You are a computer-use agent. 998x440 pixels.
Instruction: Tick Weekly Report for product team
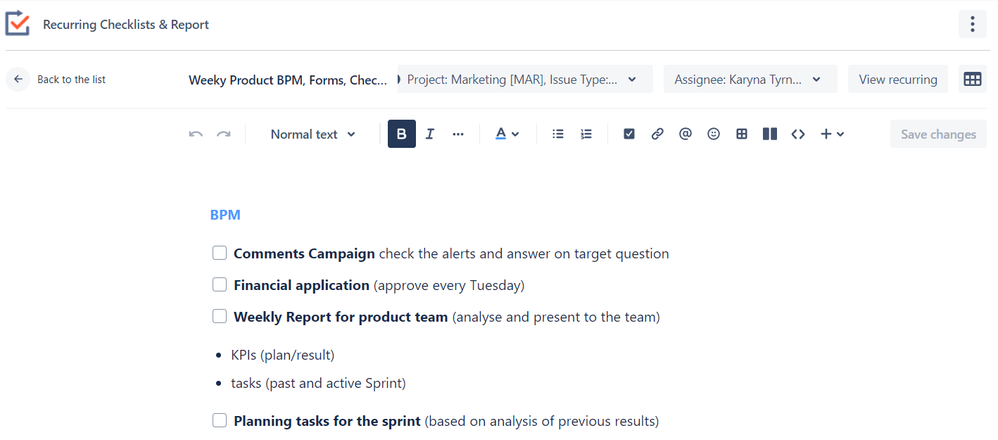(x=219, y=317)
